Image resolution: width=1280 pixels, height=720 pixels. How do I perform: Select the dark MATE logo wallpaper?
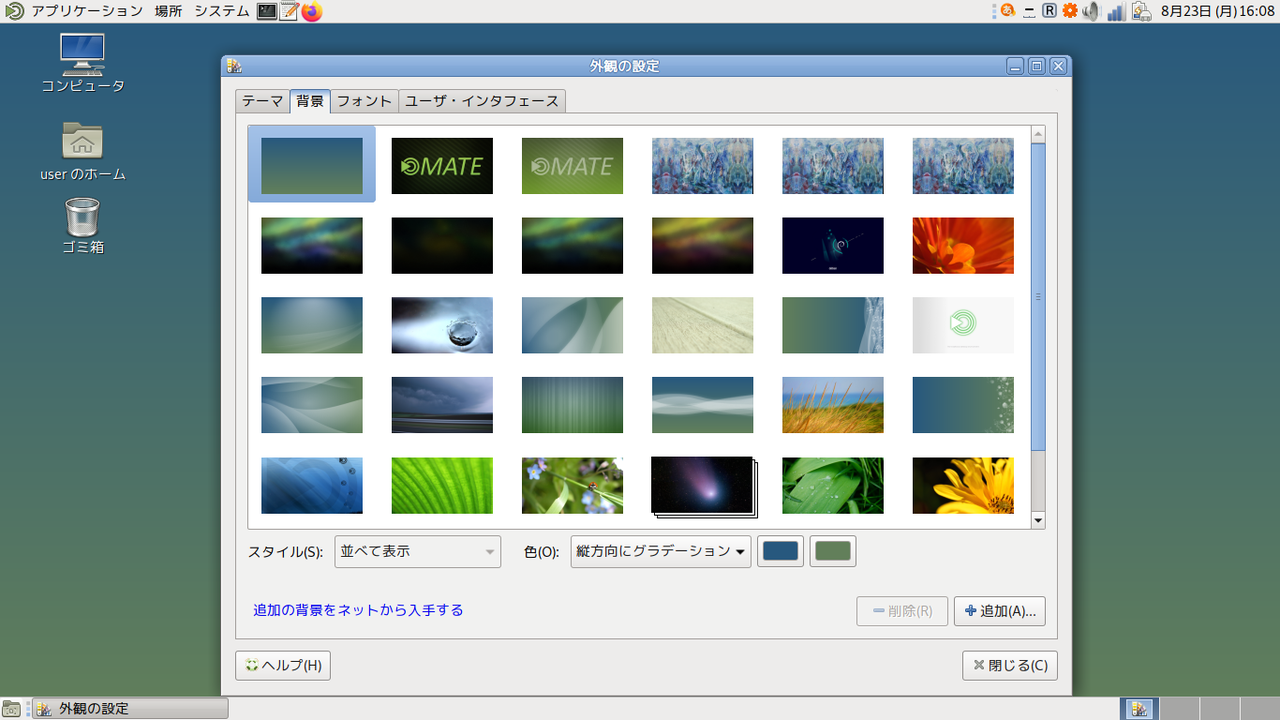tap(442, 166)
